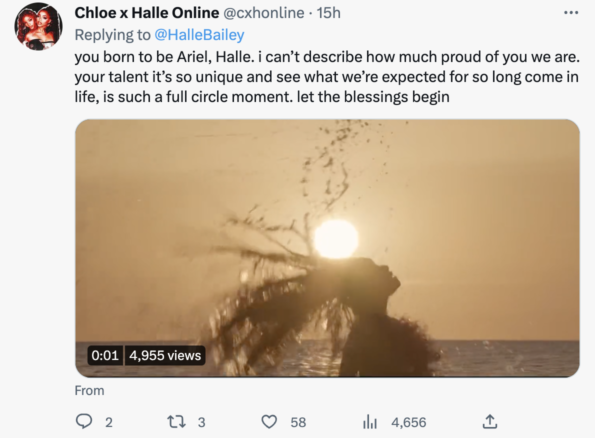View analytics bar chart icon
The image size is (595, 438).
(370, 422)
